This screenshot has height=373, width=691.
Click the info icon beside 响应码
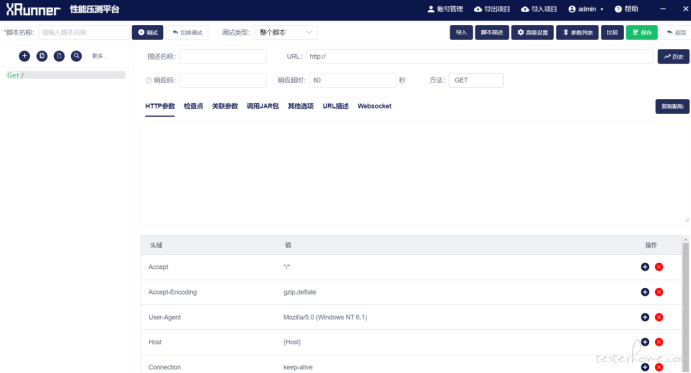(x=149, y=80)
